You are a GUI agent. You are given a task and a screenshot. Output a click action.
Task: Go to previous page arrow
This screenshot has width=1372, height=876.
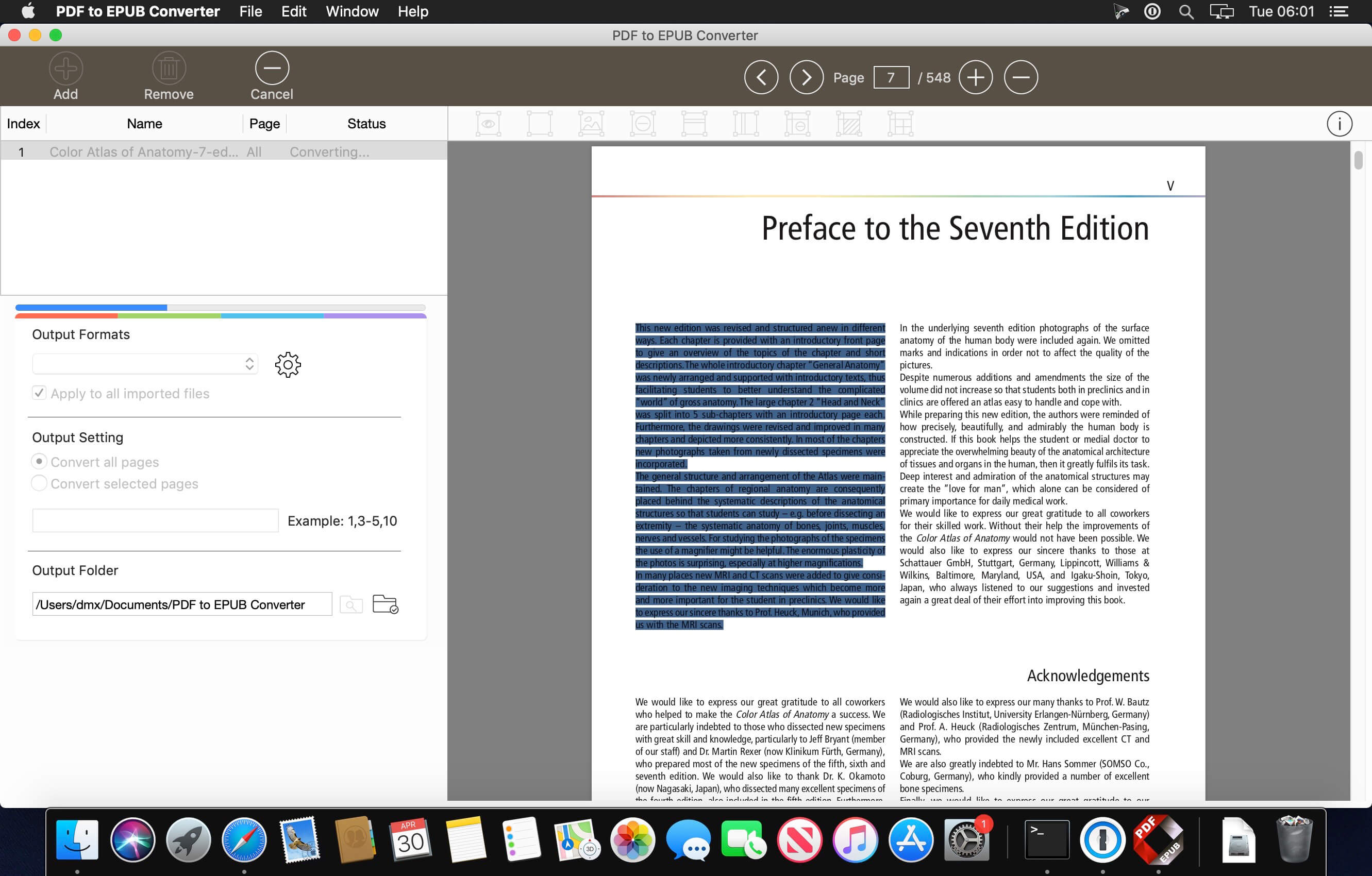(761, 77)
